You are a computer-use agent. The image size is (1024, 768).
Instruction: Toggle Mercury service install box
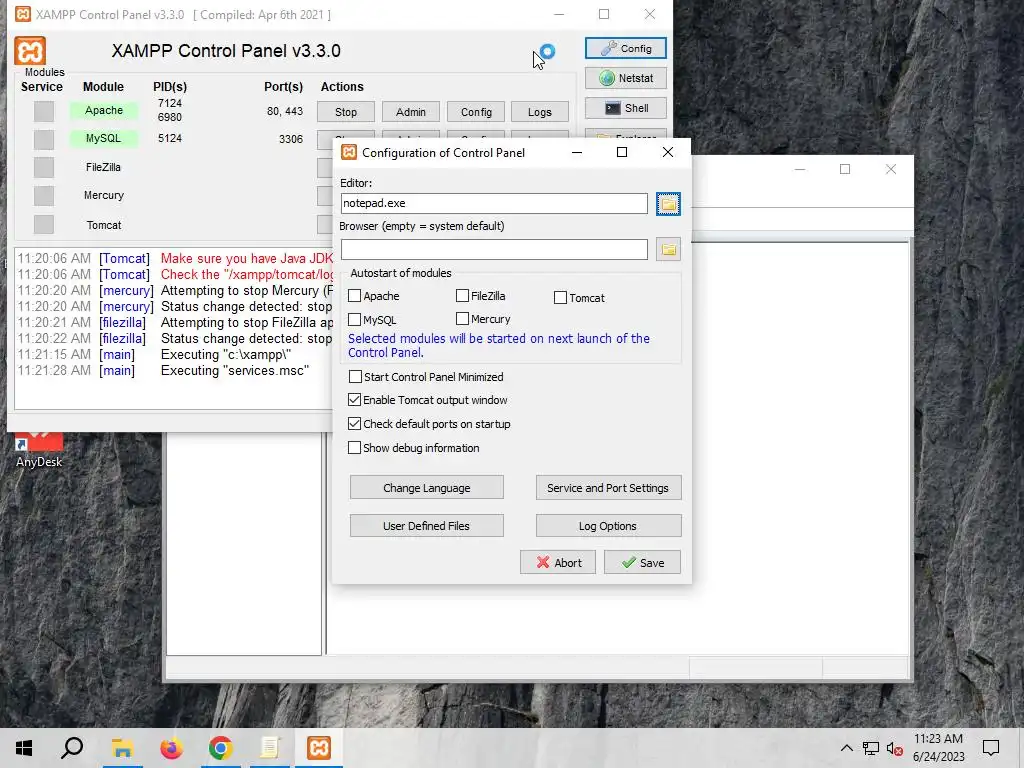click(x=44, y=195)
